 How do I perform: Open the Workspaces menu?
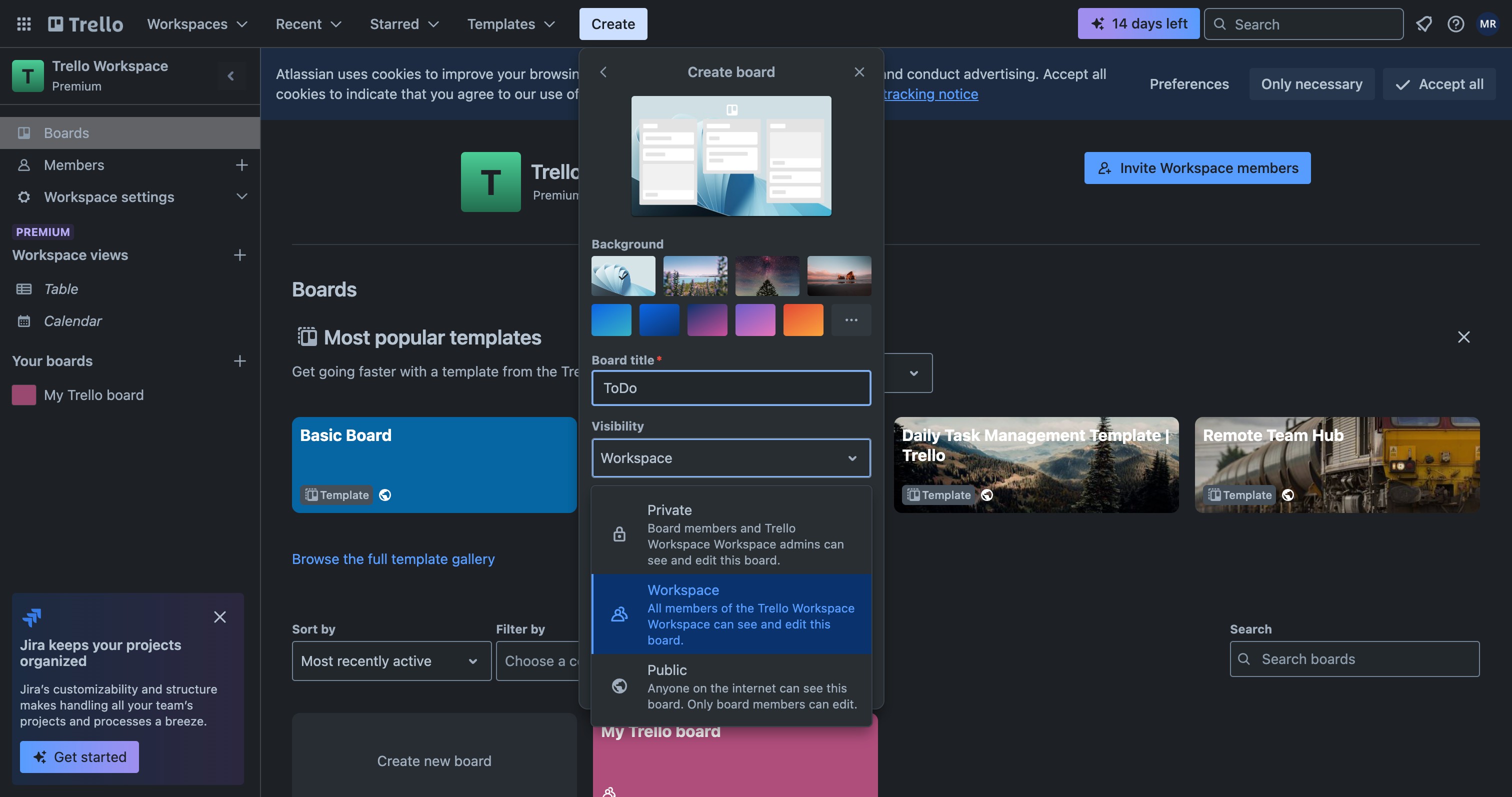tap(197, 24)
